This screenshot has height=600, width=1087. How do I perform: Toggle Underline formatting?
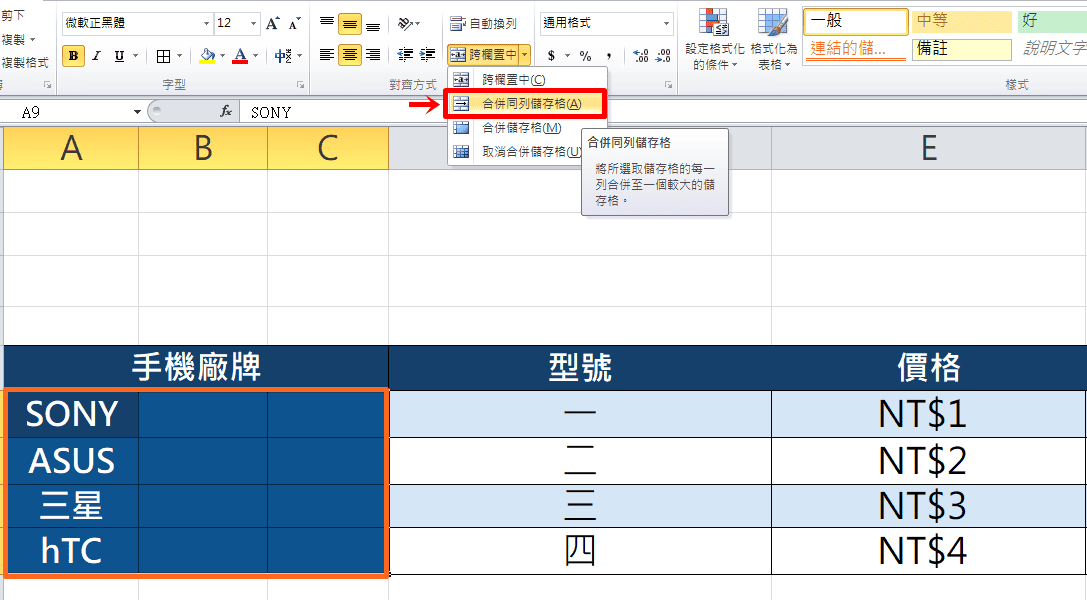tap(119, 55)
